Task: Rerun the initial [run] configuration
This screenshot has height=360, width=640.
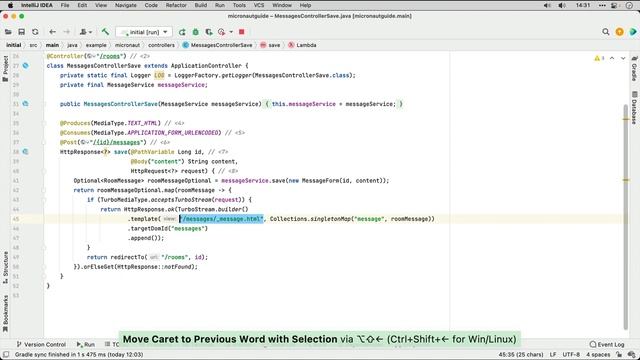Action: coord(182,32)
